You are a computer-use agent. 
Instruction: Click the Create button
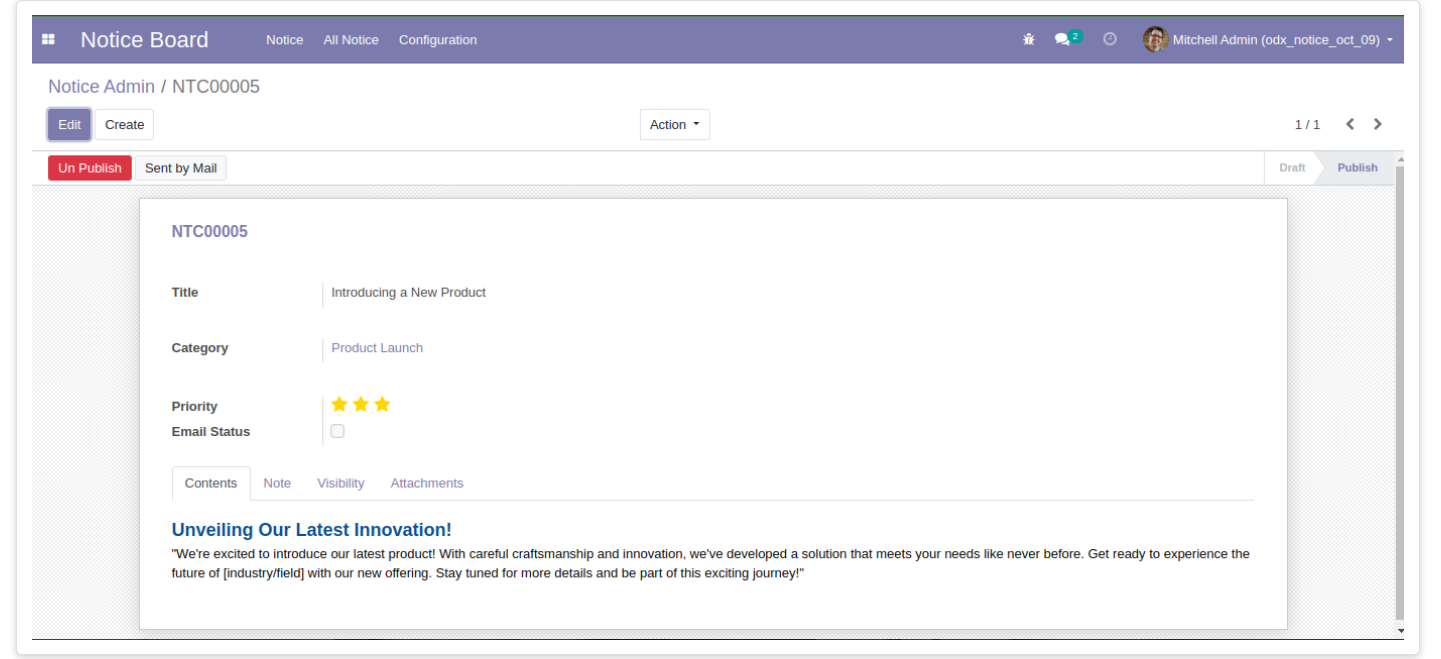coord(125,125)
